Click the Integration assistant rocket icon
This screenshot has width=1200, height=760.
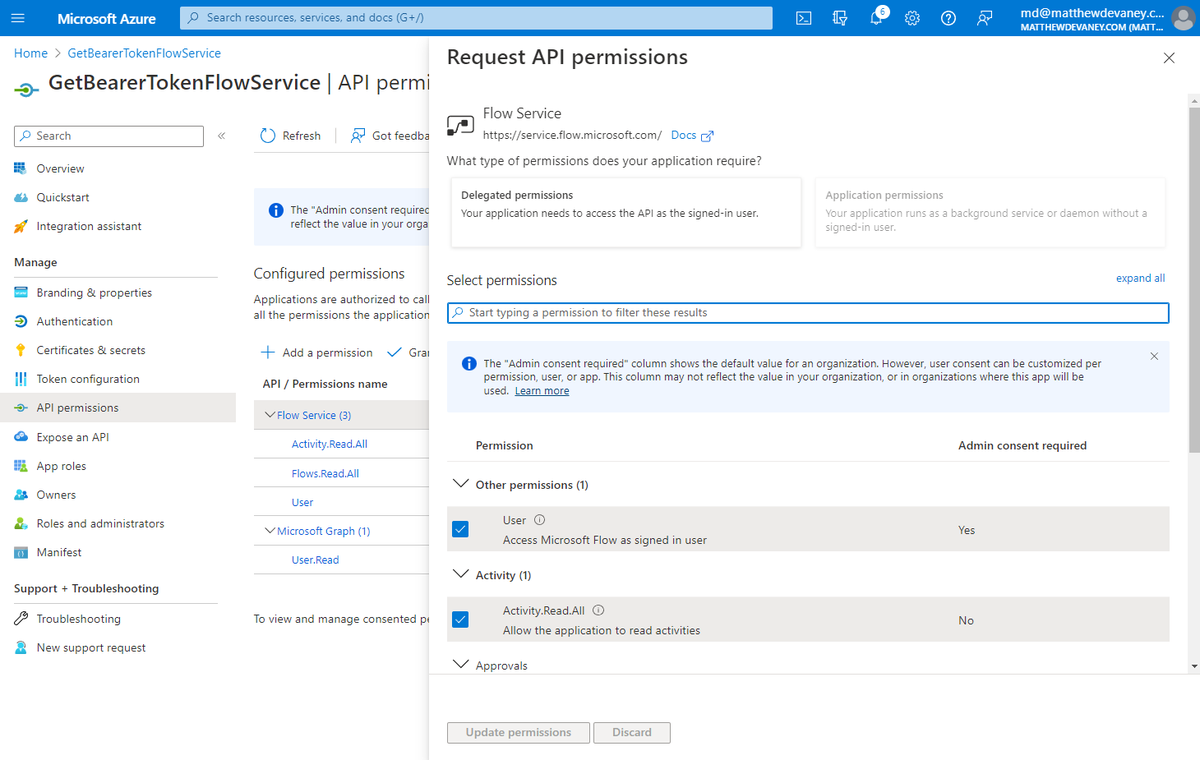(x=21, y=226)
